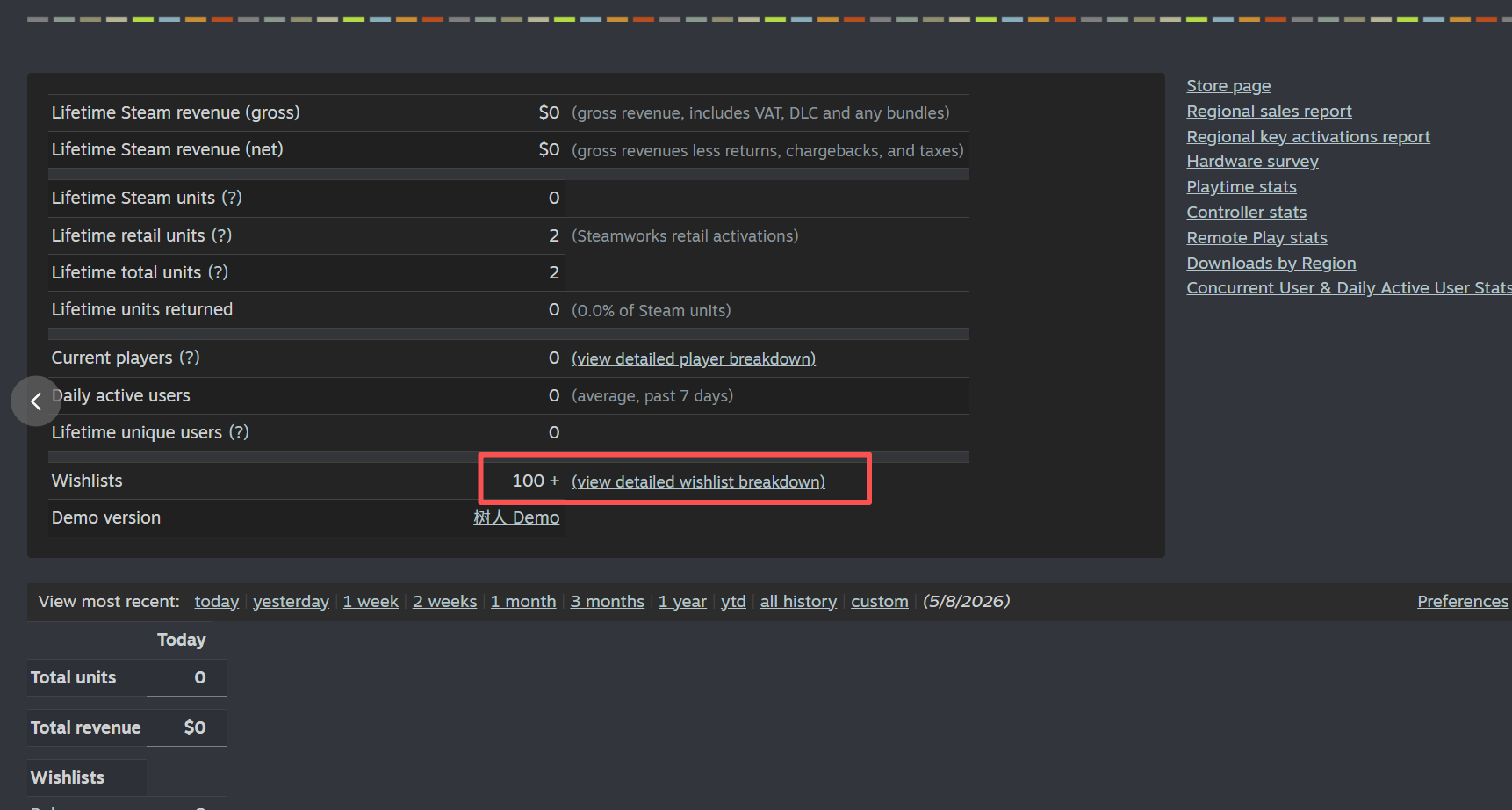Open Concurrent User & Daily Active User Stats

click(1349, 288)
